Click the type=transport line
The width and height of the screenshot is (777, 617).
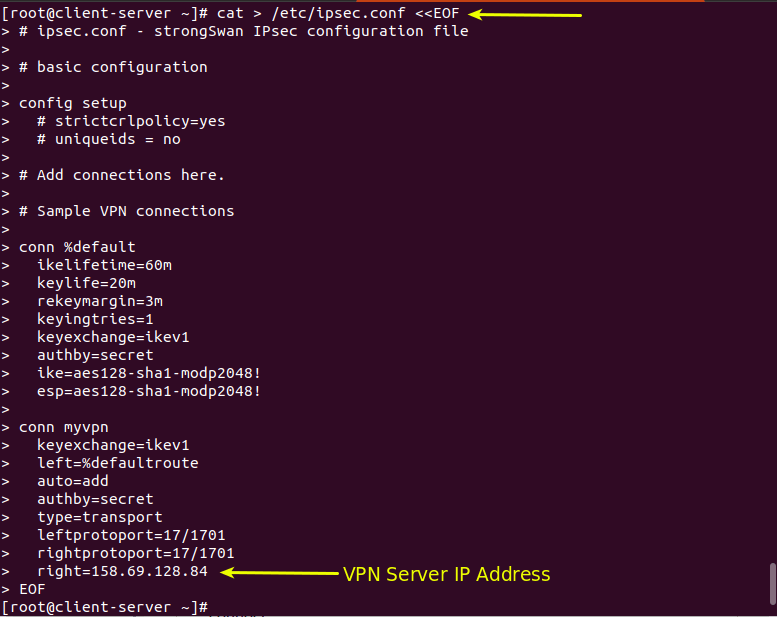pos(99,517)
